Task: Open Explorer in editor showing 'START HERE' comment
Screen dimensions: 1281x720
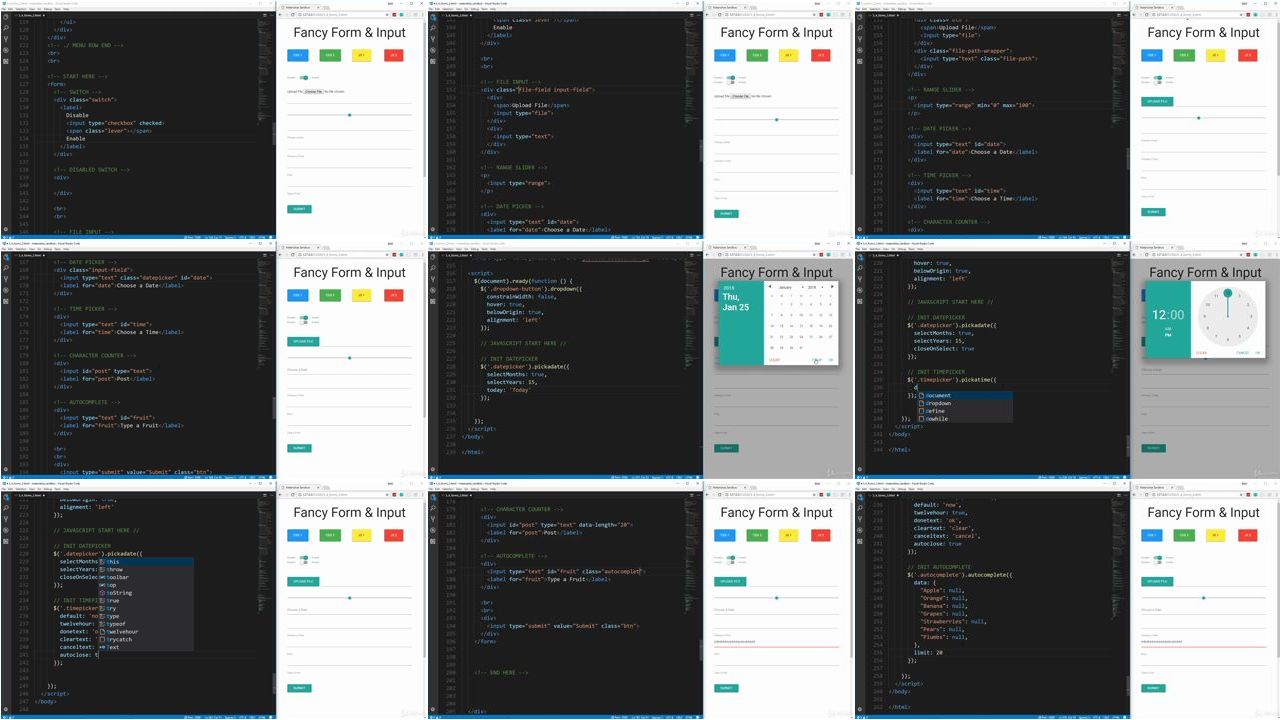Action: (6, 17)
